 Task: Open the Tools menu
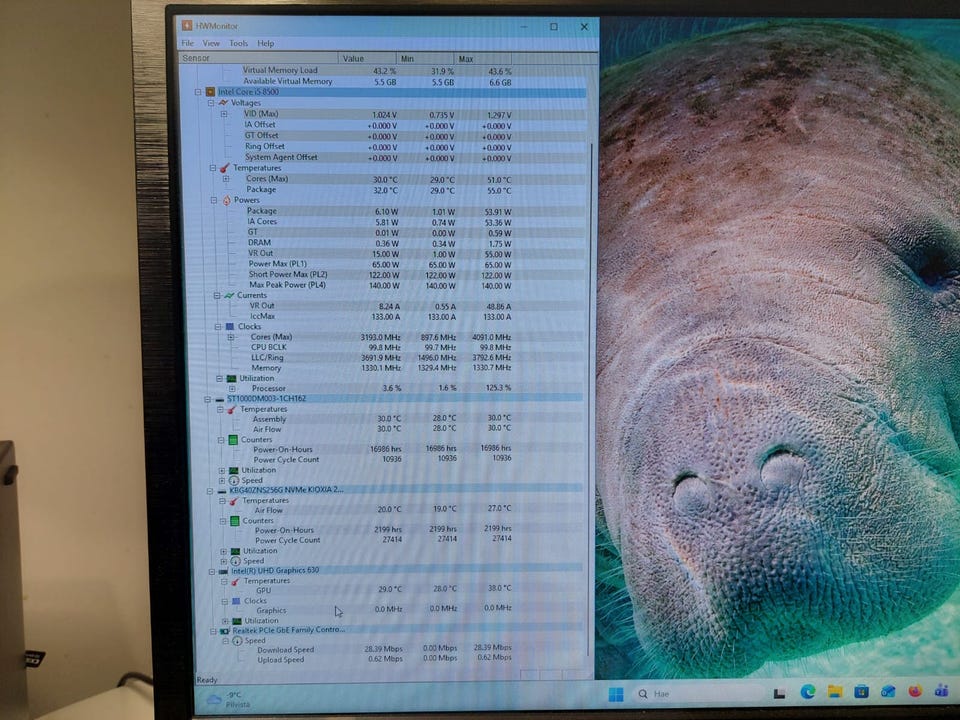click(238, 43)
